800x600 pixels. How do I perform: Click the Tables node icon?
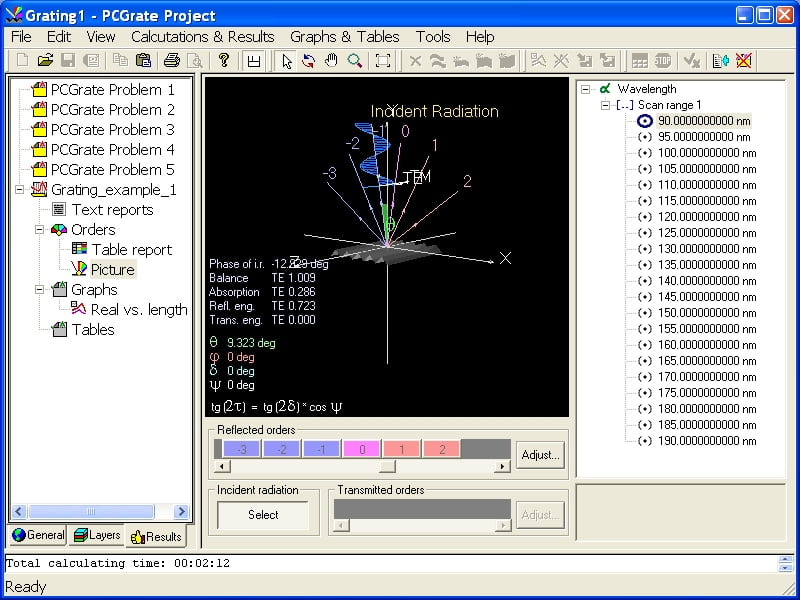pyautogui.click(x=59, y=329)
